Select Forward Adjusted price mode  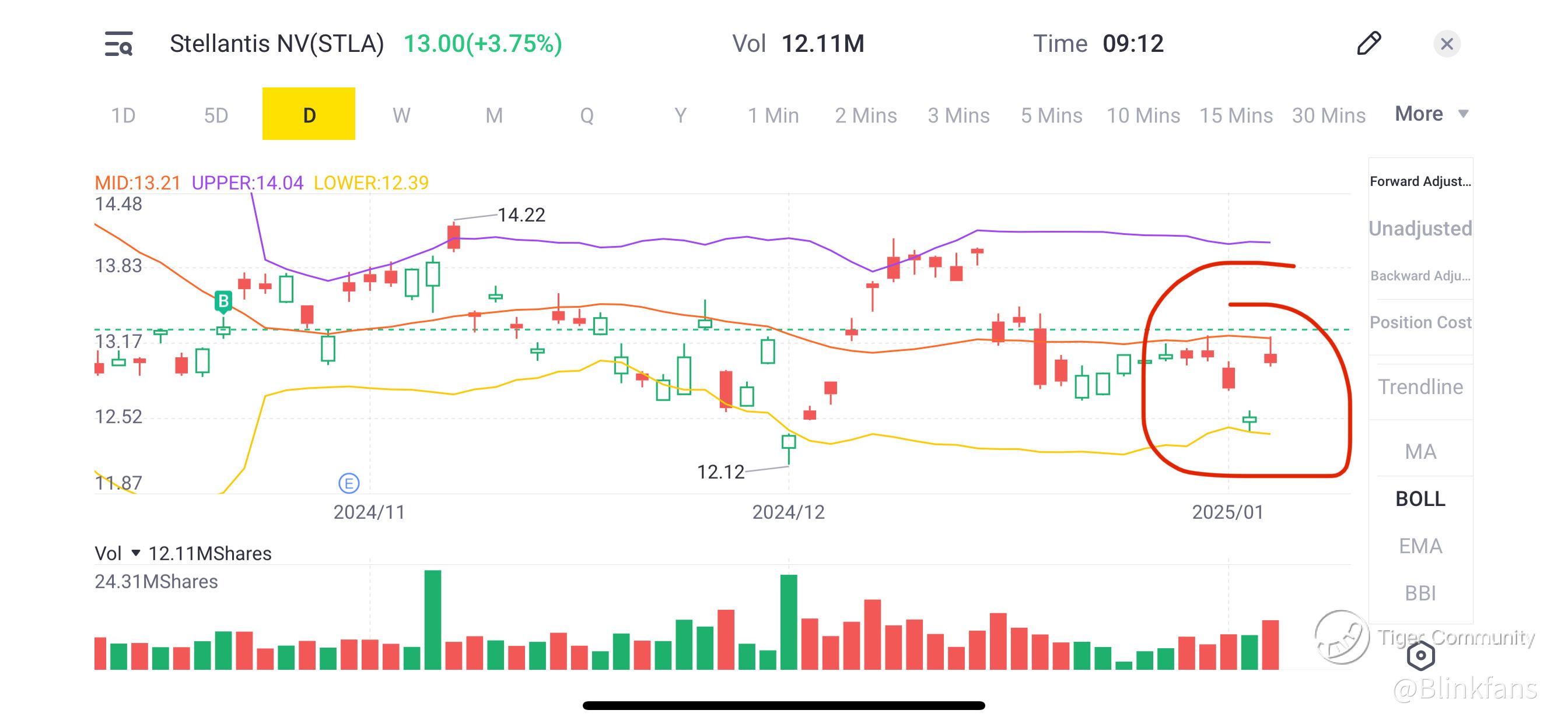pyautogui.click(x=1420, y=181)
